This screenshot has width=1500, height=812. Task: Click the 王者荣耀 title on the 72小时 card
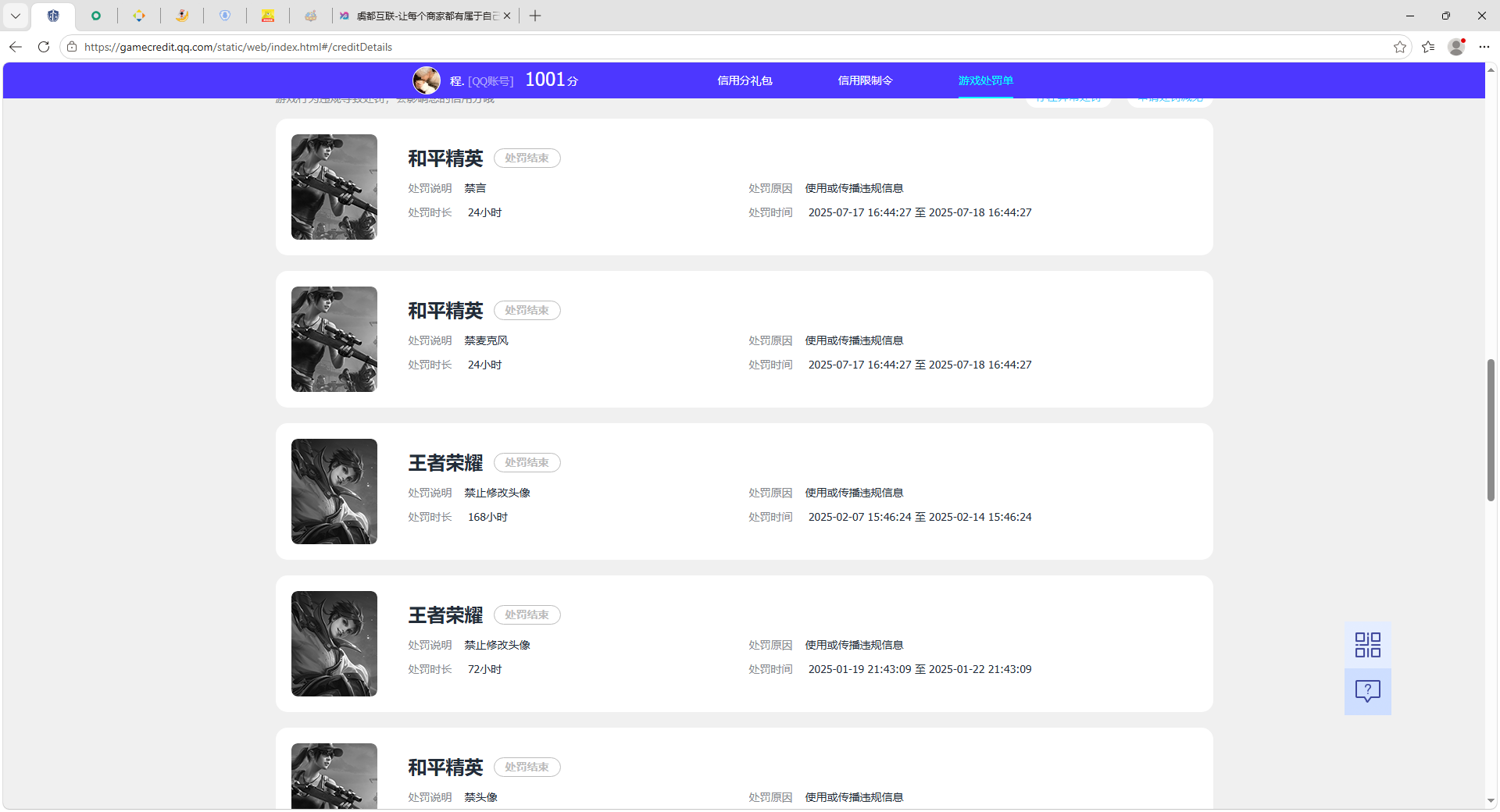[445, 615]
